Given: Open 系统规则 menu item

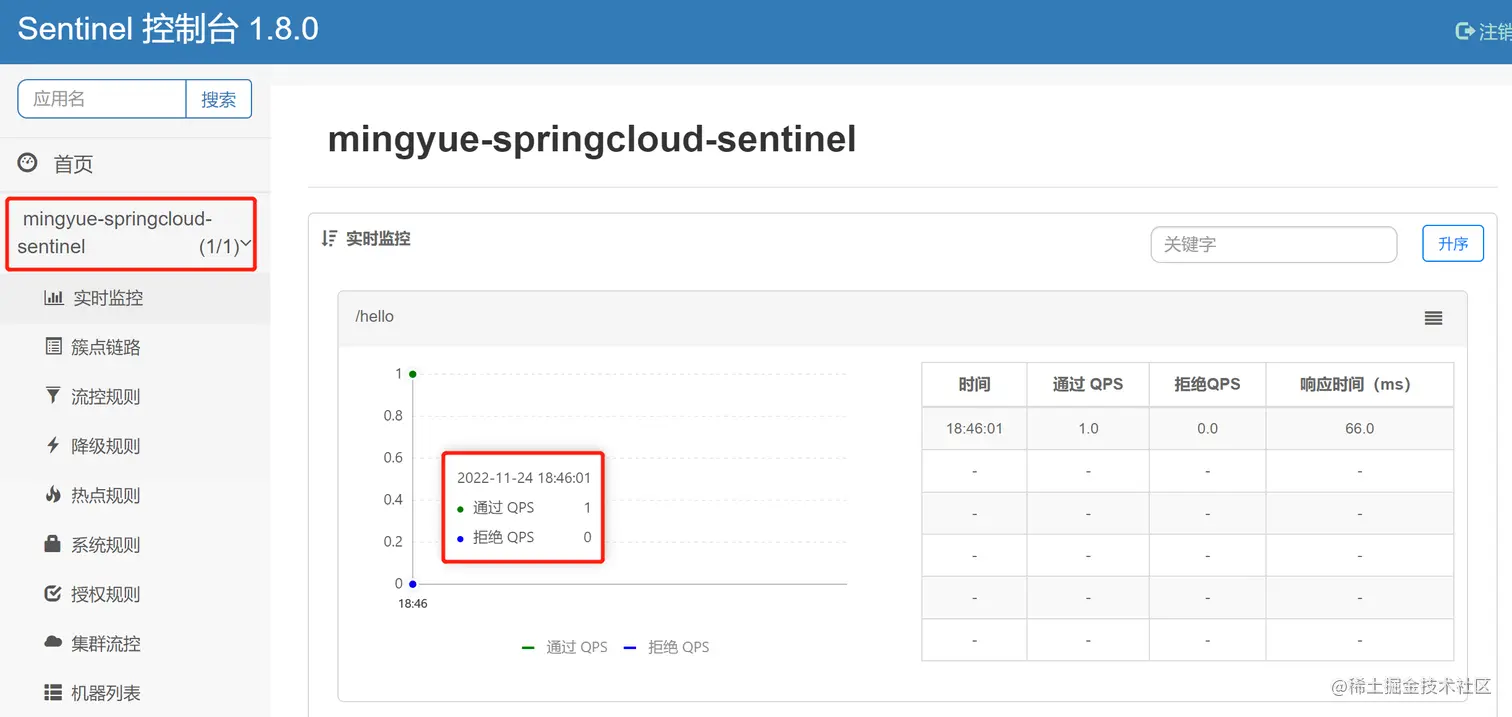Looking at the screenshot, I should [135, 545].
